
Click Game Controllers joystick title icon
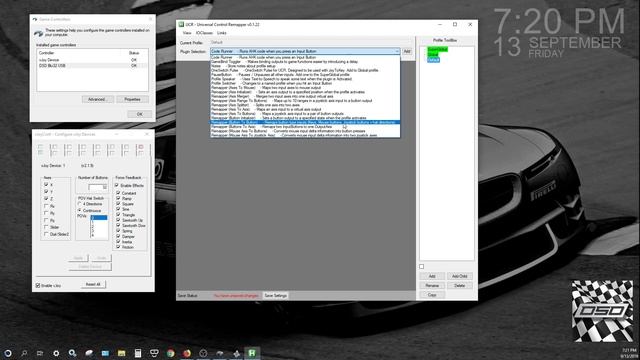pos(35,19)
